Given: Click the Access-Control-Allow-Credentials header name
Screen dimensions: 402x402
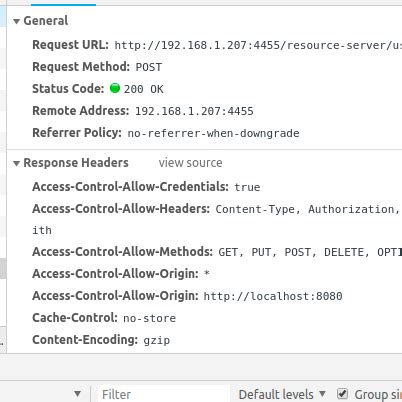Looking at the screenshot, I should pyautogui.click(x=130, y=187).
